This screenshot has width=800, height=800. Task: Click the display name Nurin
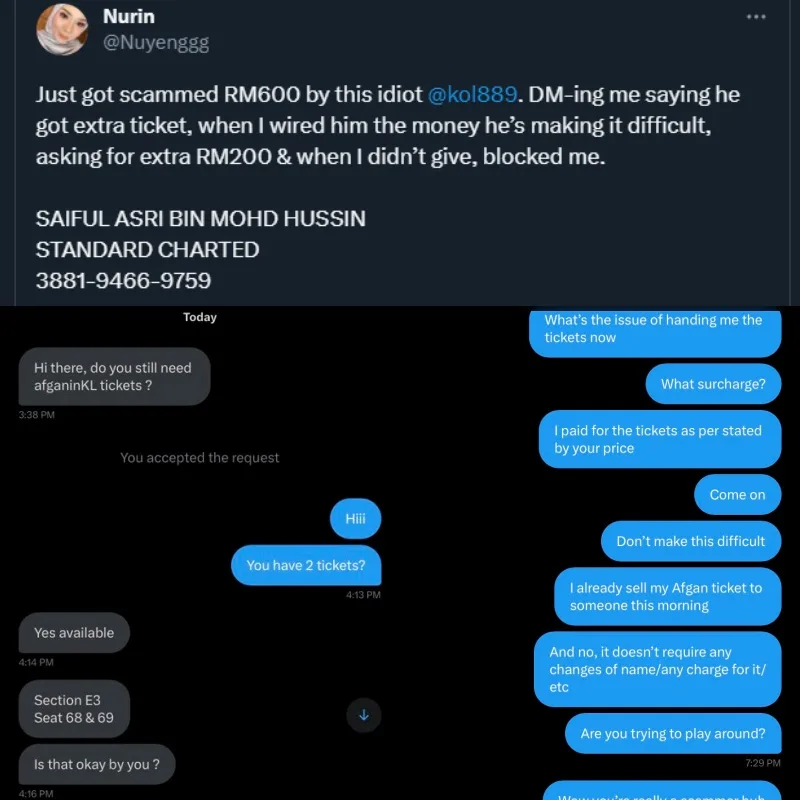coord(129,17)
